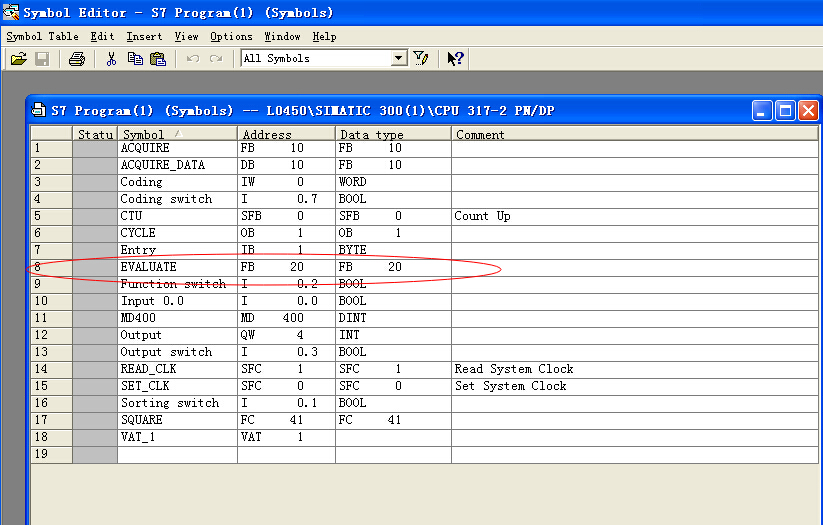
Task: Click the empty symbol cell in row 19
Action: (177, 454)
